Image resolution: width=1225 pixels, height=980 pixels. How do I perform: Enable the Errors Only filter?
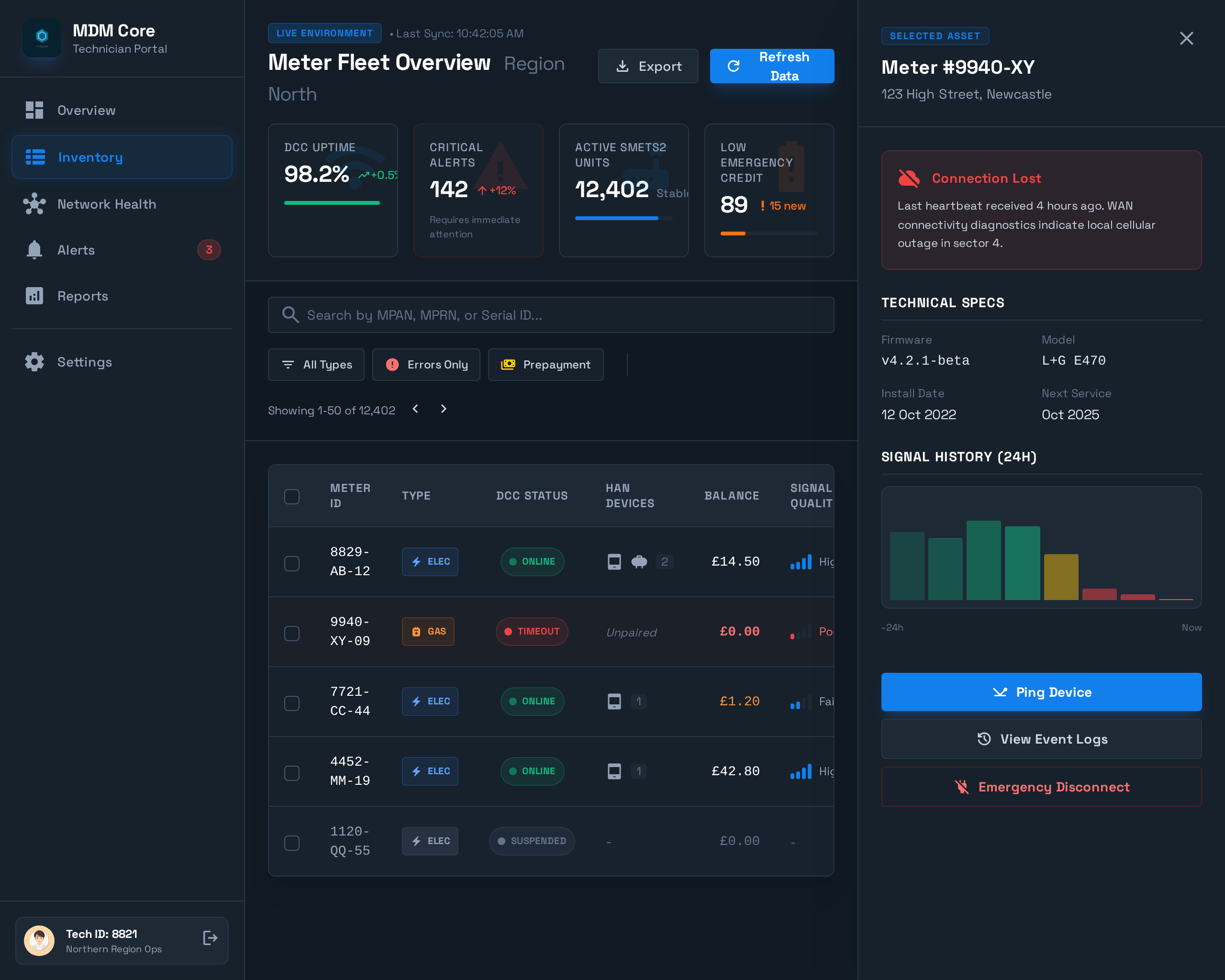(426, 364)
